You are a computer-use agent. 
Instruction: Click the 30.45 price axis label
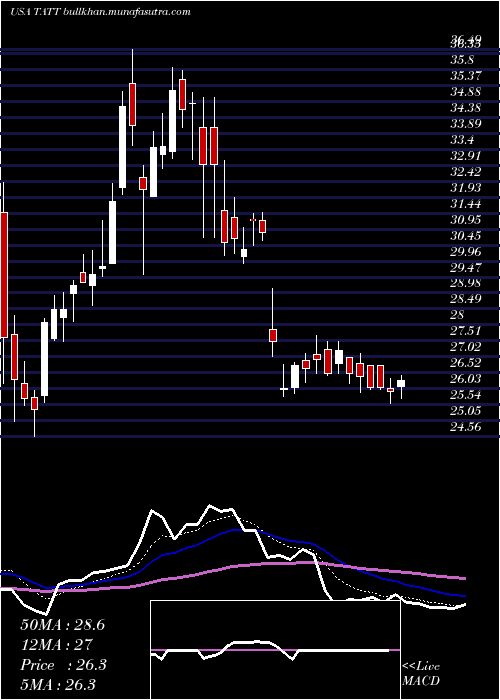tap(465, 236)
